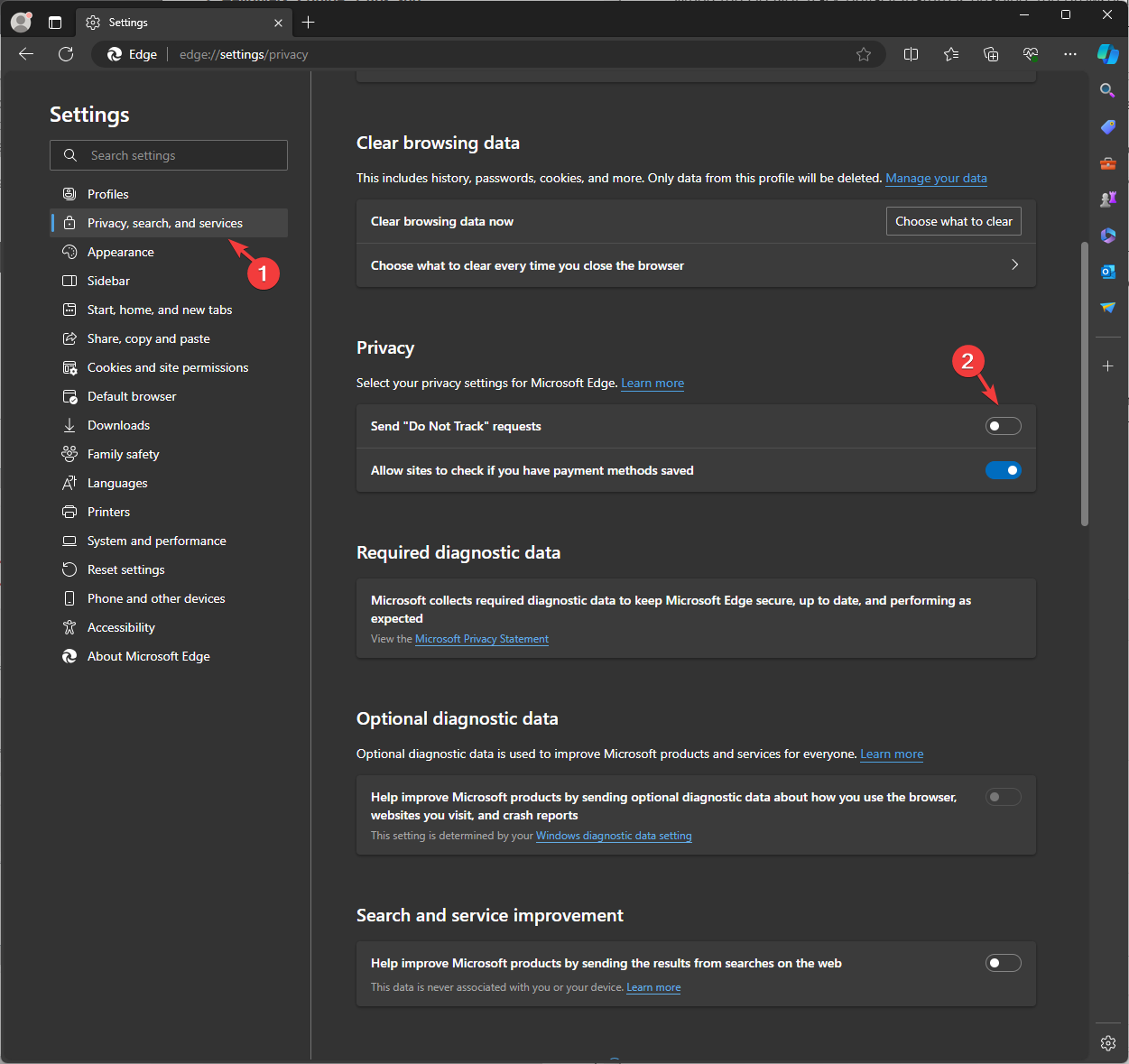Open Default browser settings

point(169,396)
